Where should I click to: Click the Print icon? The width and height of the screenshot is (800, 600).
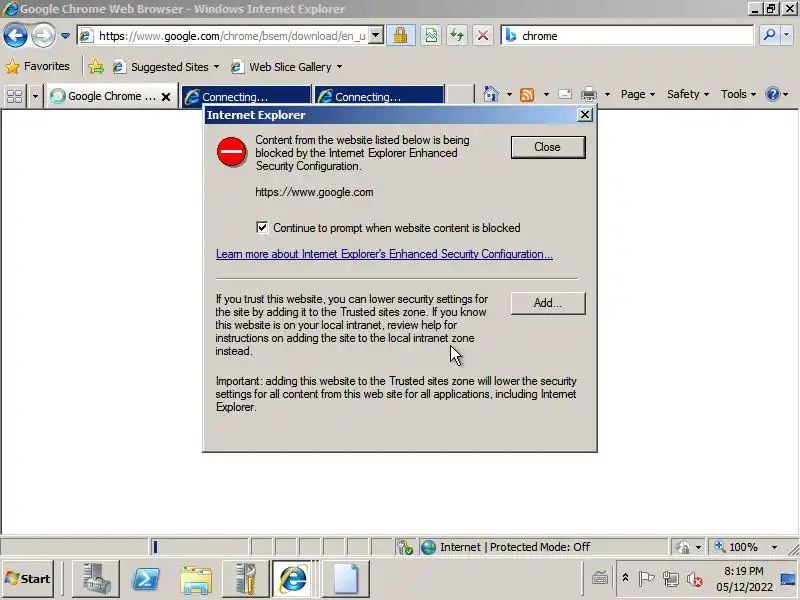point(589,94)
